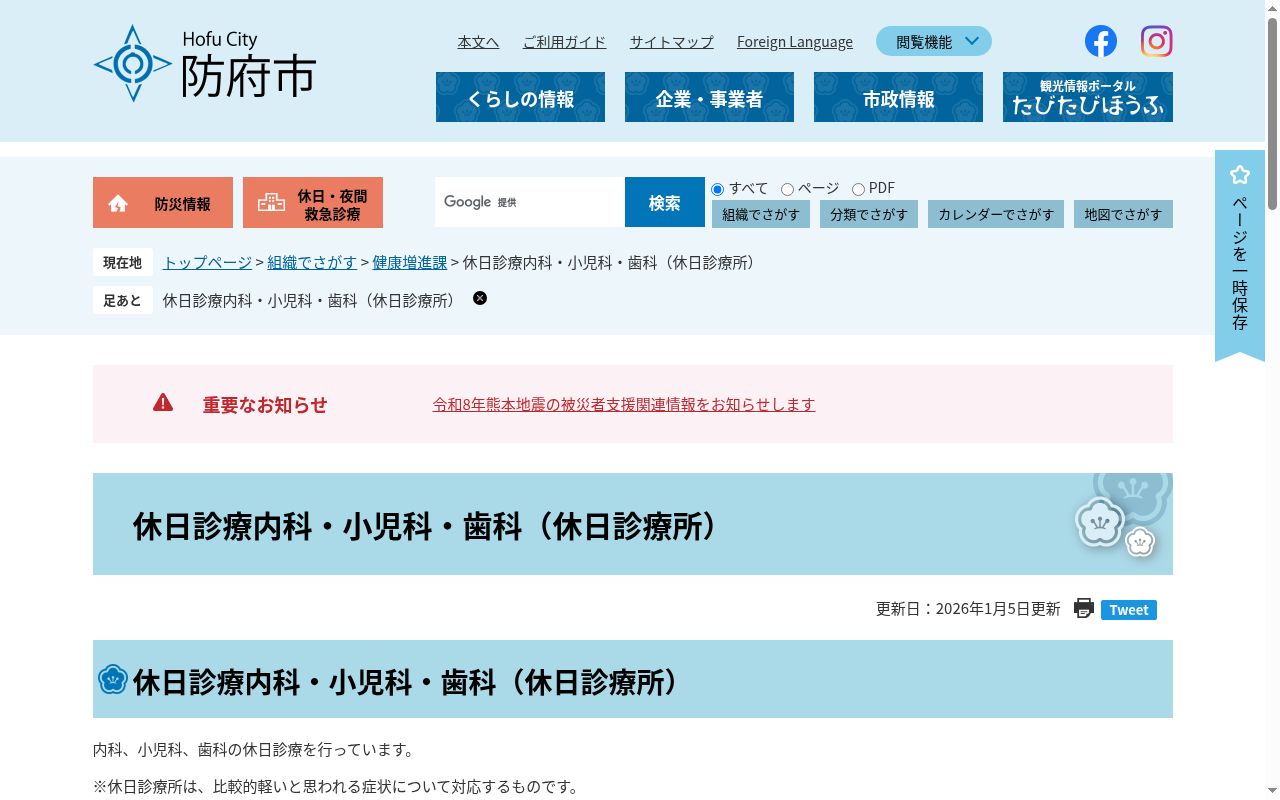Go to 健康増進課 breadcrumb link
The height and width of the screenshot is (800, 1280).
point(410,262)
